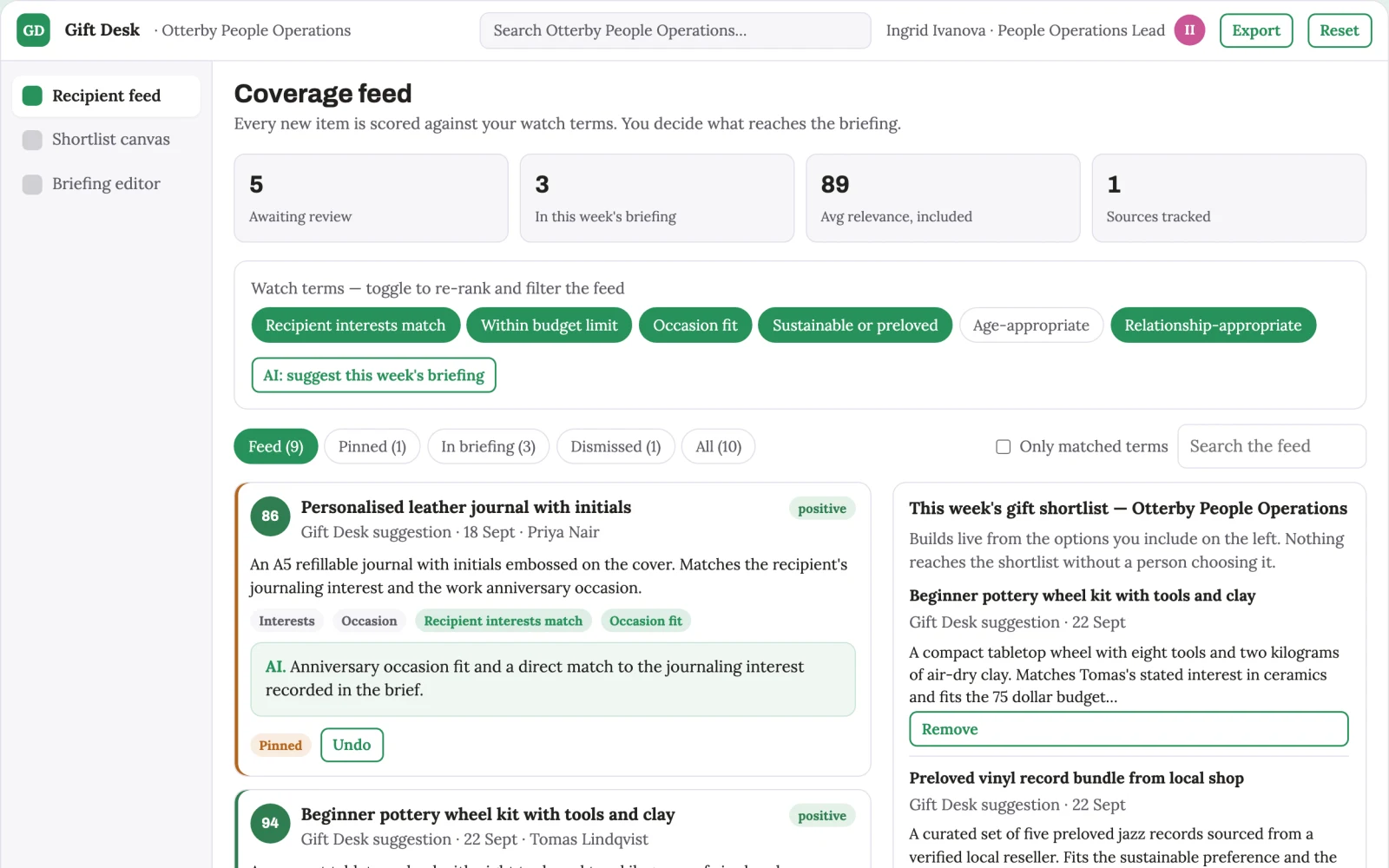Click the Occasion tag on the journal card
The image size is (1389, 868).
(x=369, y=621)
